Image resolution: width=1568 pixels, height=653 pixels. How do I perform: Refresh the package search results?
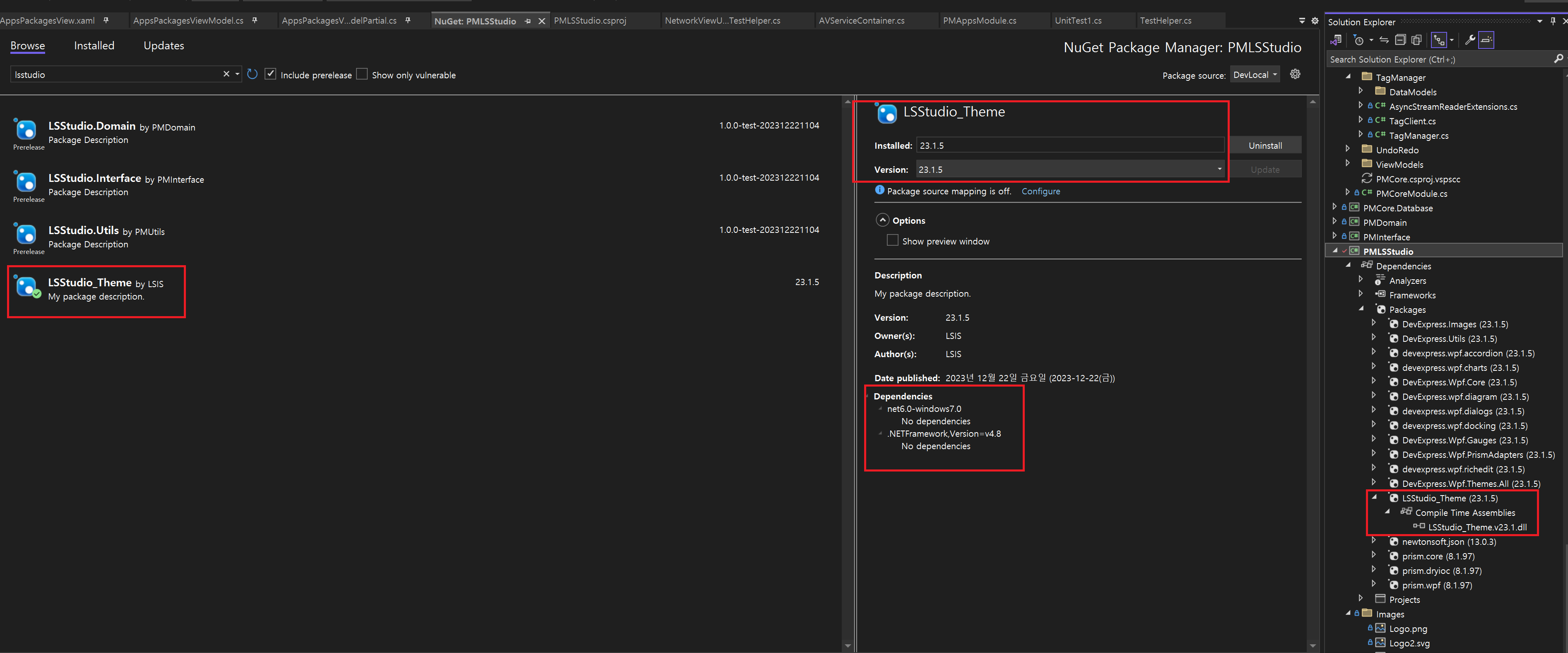click(x=252, y=74)
